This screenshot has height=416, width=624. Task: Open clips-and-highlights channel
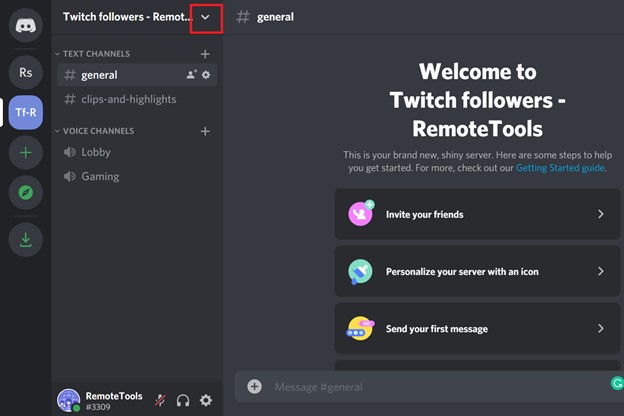137,99
